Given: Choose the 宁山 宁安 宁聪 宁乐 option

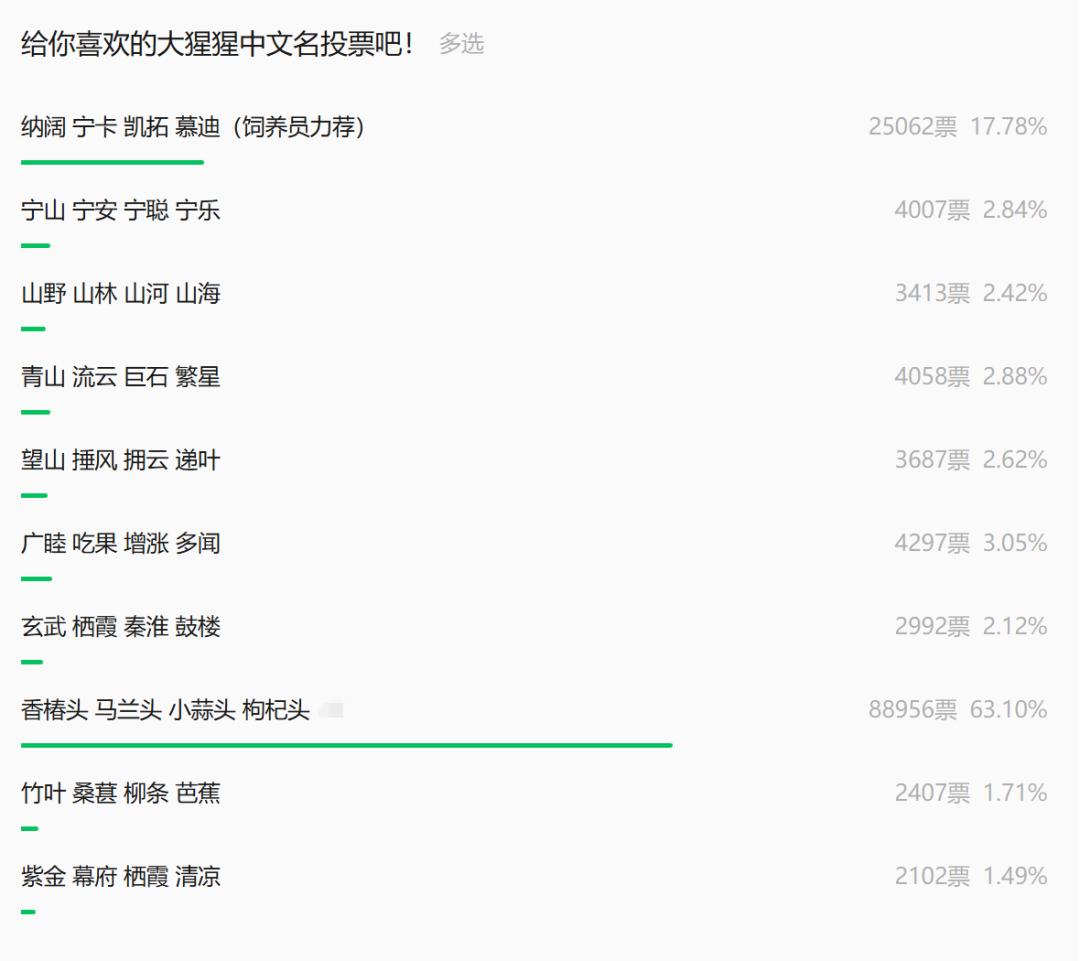Looking at the screenshot, I should click(x=121, y=210).
